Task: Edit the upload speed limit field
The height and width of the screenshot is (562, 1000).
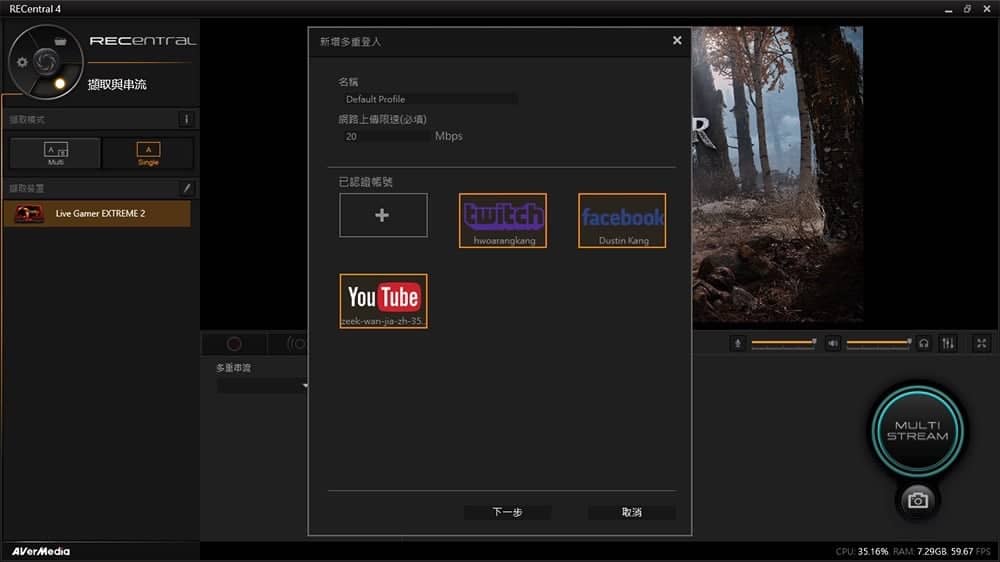Action: tap(385, 137)
